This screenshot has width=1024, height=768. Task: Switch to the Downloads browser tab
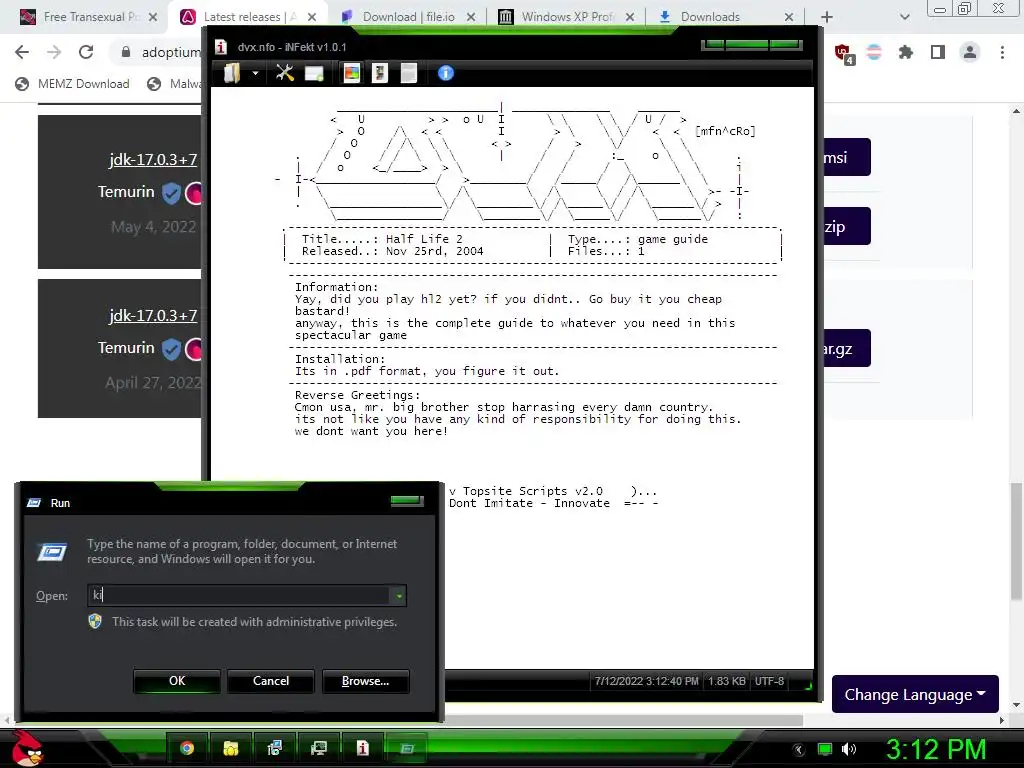pyautogui.click(x=711, y=17)
